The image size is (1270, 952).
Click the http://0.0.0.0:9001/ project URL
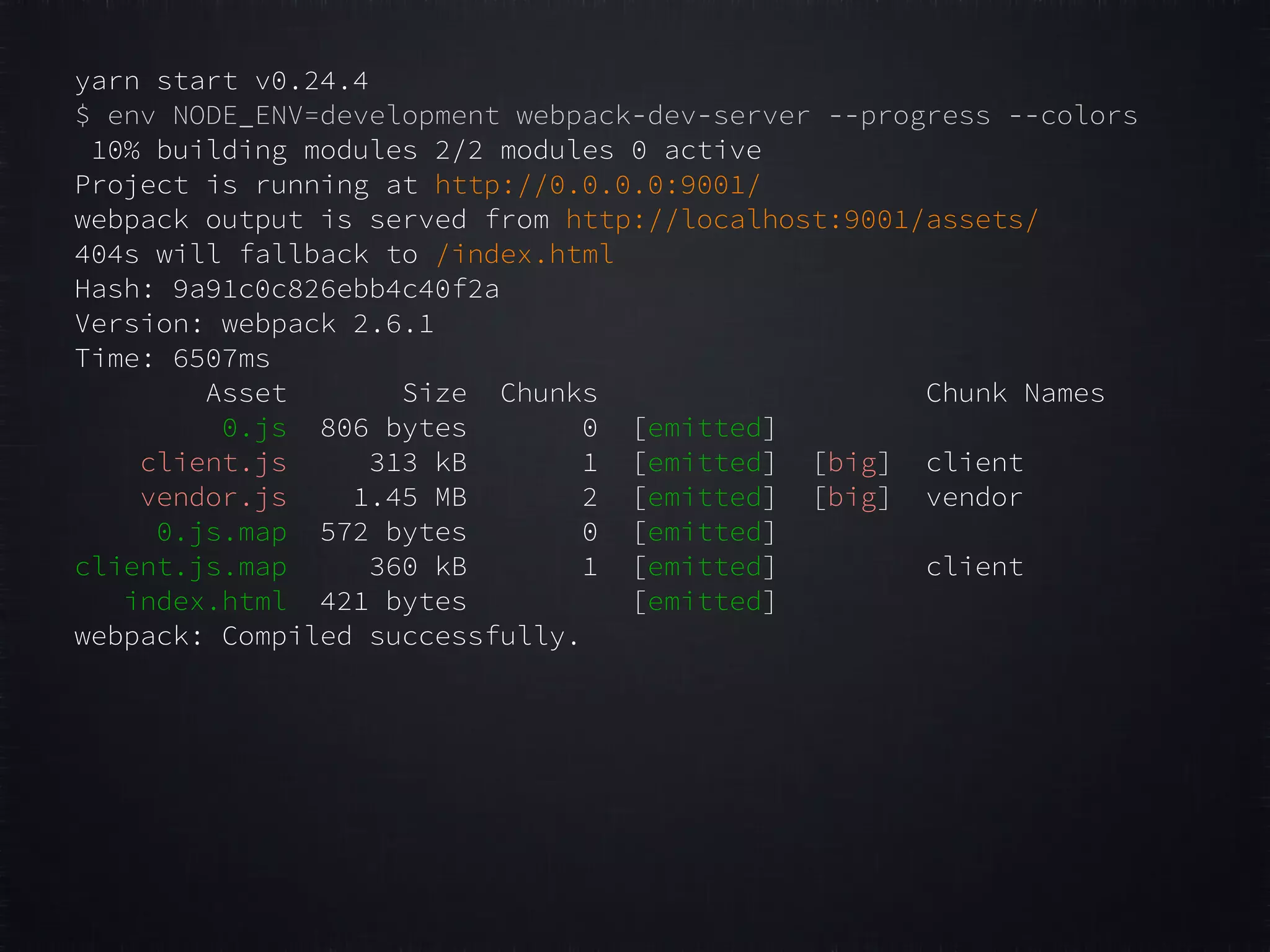coord(597,185)
